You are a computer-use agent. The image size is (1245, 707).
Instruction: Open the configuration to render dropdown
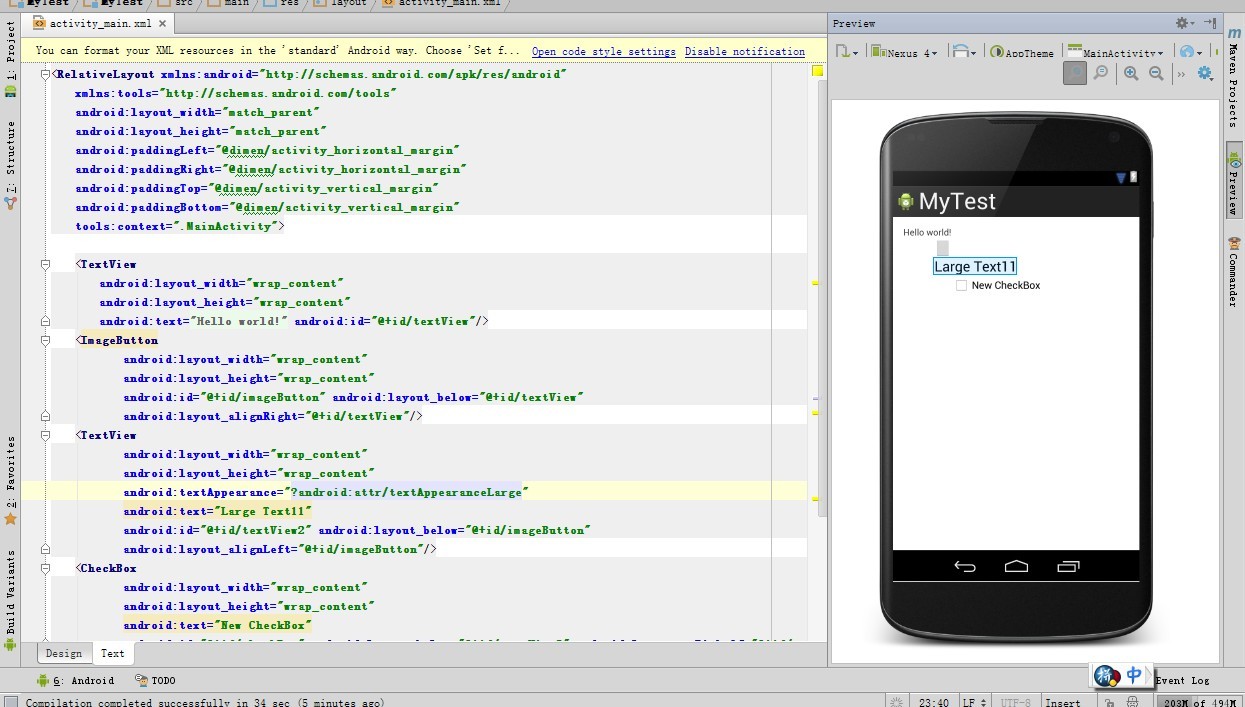coord(845,52)
